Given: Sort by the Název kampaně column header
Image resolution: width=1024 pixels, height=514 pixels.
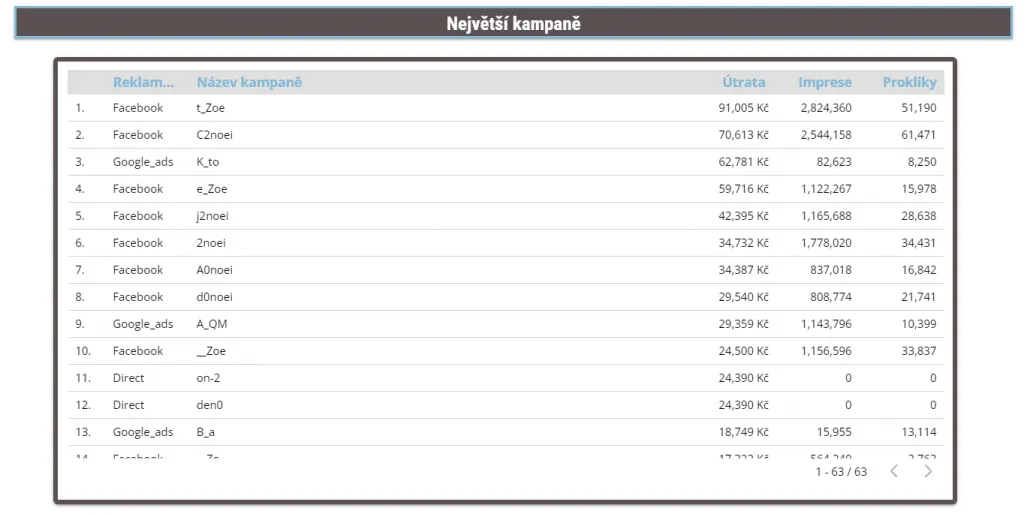Looking at the screenshot, I should [x=249, y=82].
